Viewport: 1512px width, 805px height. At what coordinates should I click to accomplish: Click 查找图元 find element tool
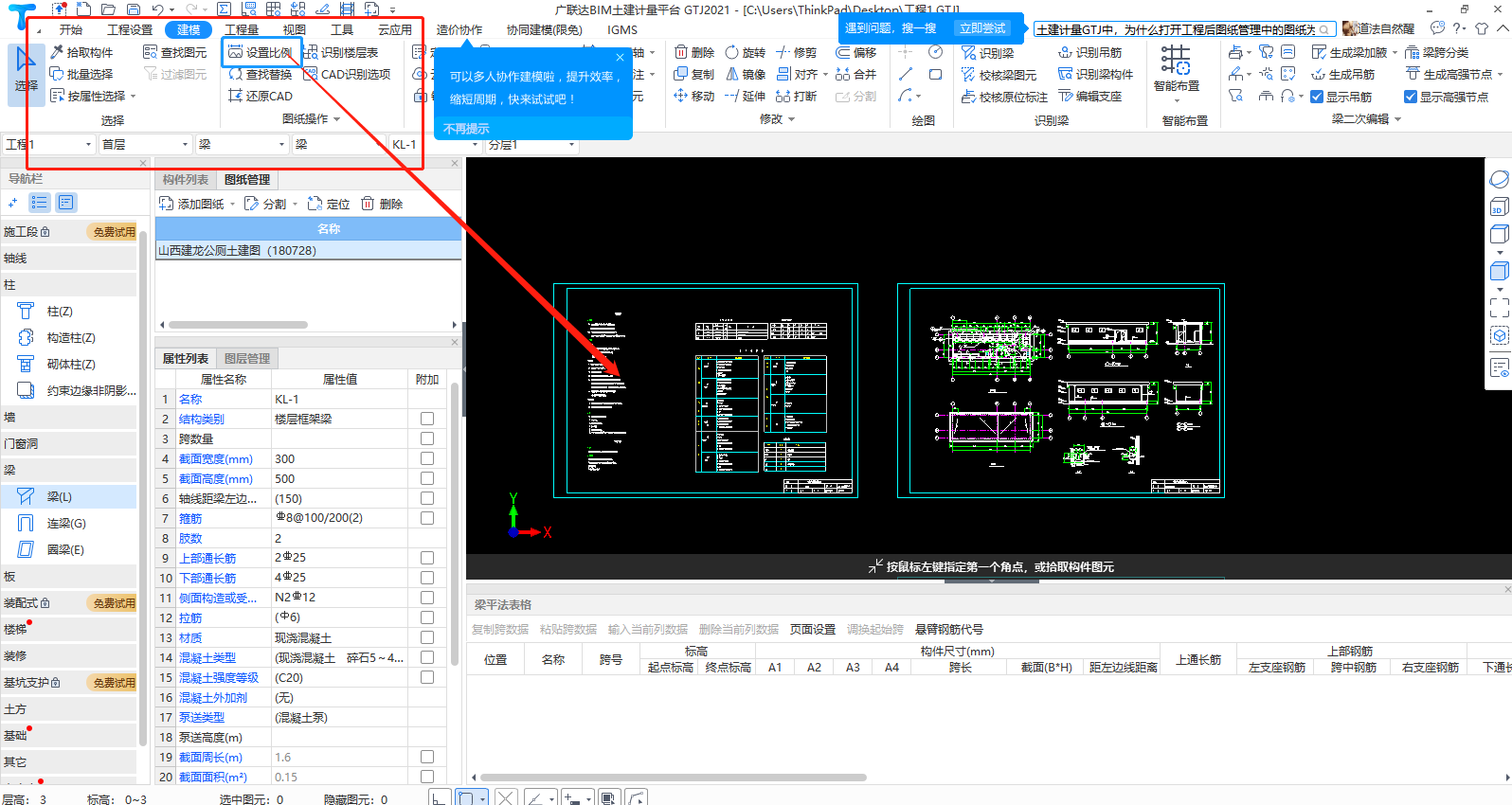[x=175, y=52]
